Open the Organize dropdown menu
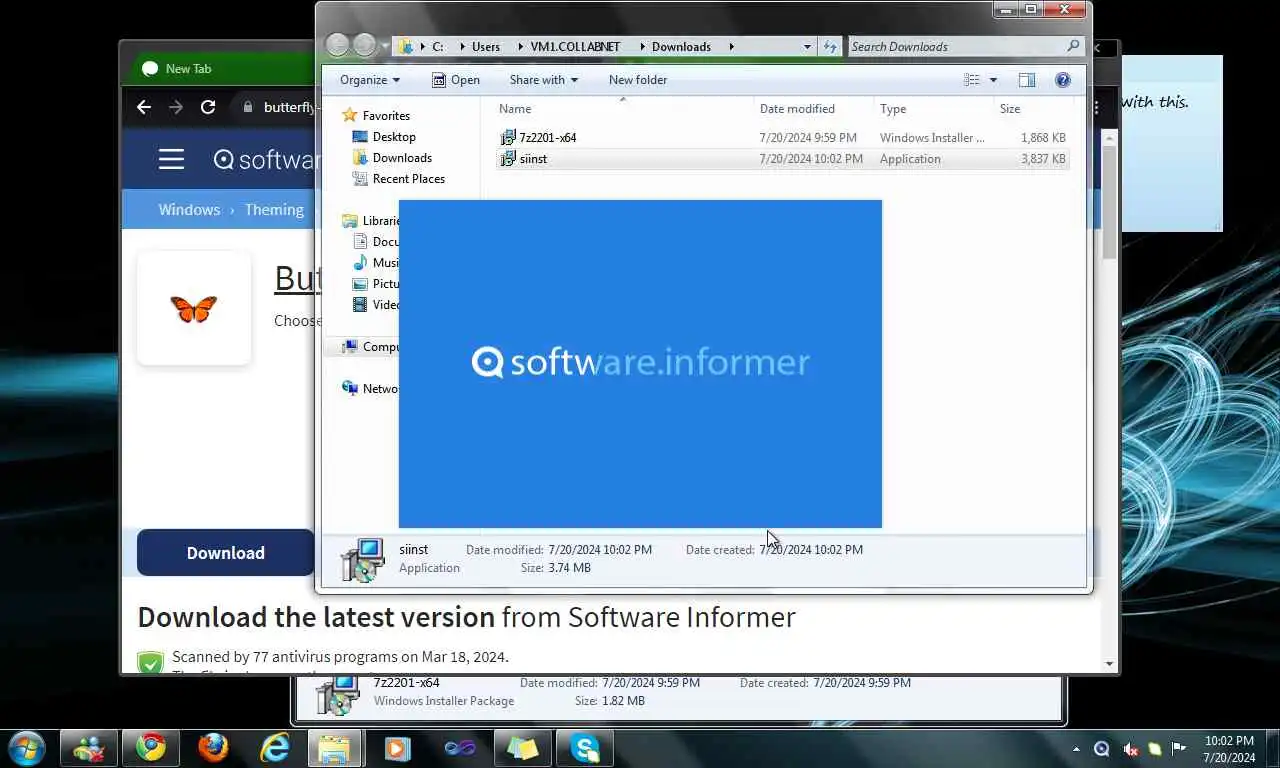 (x=369, y=80)
